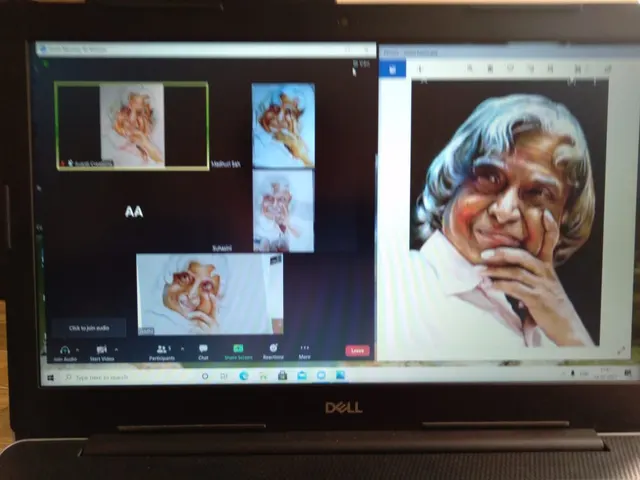
Task: Select Suhasini's video tile showing a painting
Action: point(283,211)
